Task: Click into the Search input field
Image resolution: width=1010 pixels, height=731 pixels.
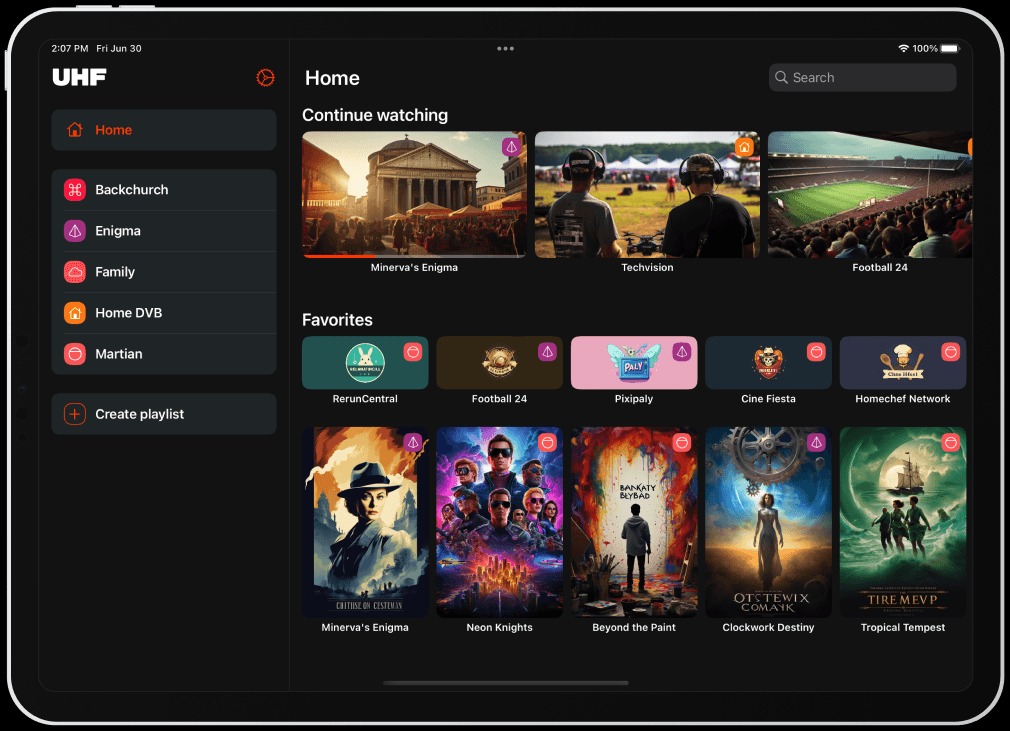Action: [862, 77]
